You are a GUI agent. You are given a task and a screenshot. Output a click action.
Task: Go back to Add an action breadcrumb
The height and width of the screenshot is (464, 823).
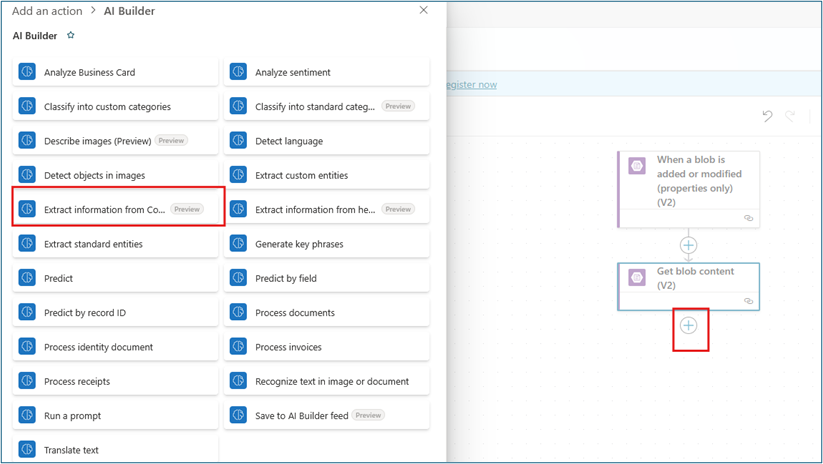click(x=47, y=11)
